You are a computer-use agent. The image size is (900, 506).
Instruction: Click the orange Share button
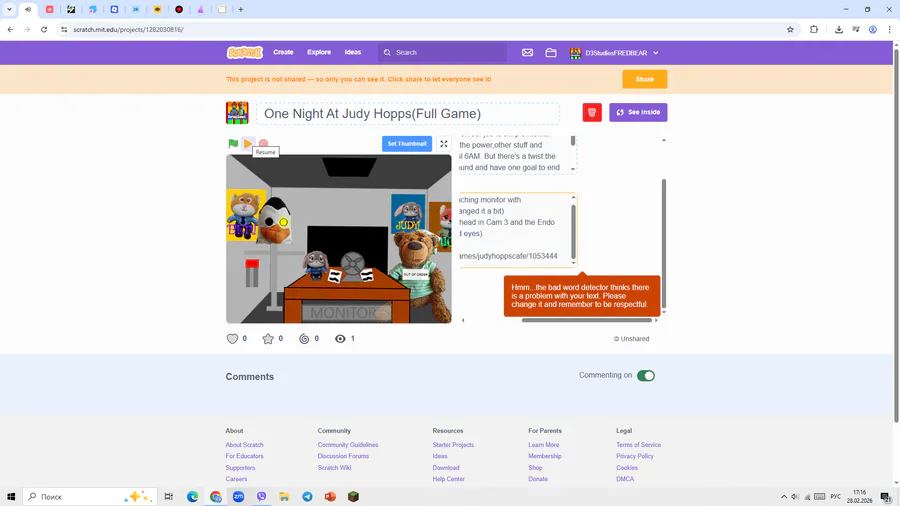(645, 79)
